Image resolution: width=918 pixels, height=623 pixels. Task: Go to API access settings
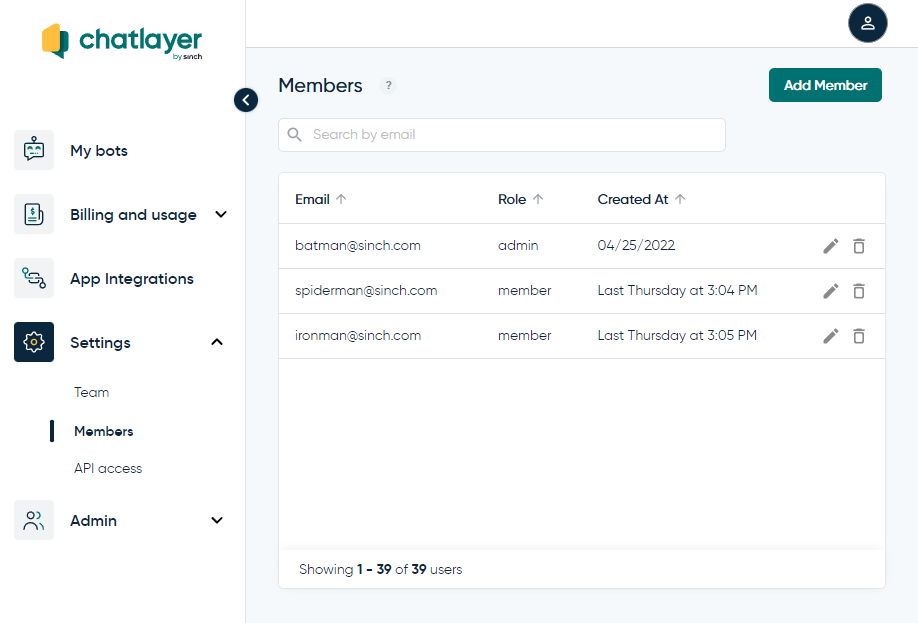click(x=108, y=468)
